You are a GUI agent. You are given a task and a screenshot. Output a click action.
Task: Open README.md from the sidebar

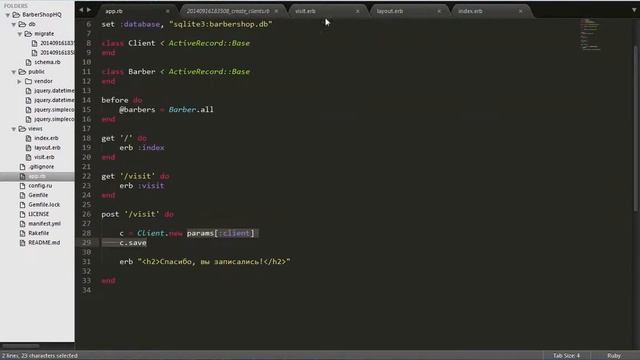click(x=44, y=242)
